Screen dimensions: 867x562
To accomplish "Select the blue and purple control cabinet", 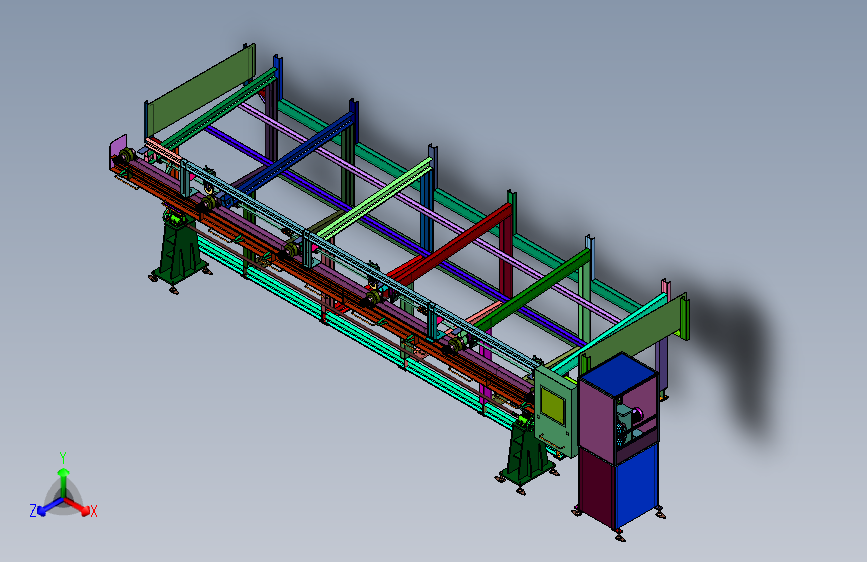I will [618, 441].
